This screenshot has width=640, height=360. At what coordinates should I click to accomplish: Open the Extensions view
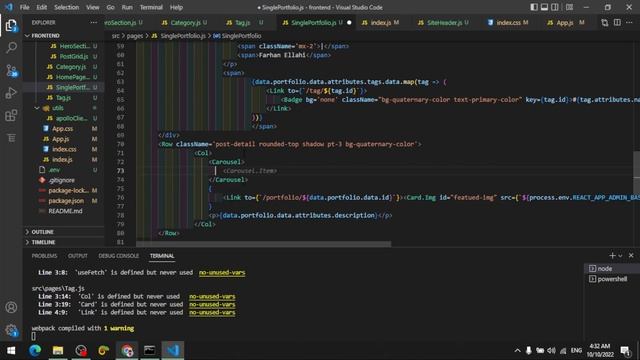(11, 116)
